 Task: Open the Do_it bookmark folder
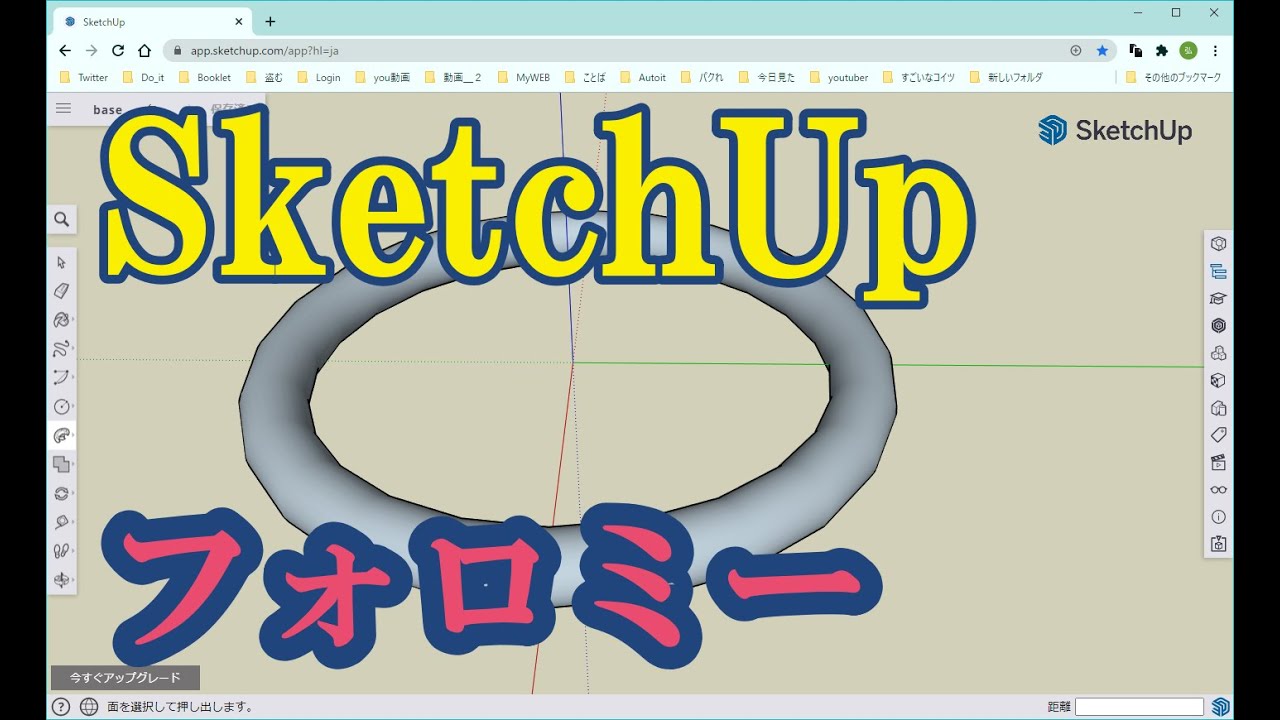pos(143,77)
